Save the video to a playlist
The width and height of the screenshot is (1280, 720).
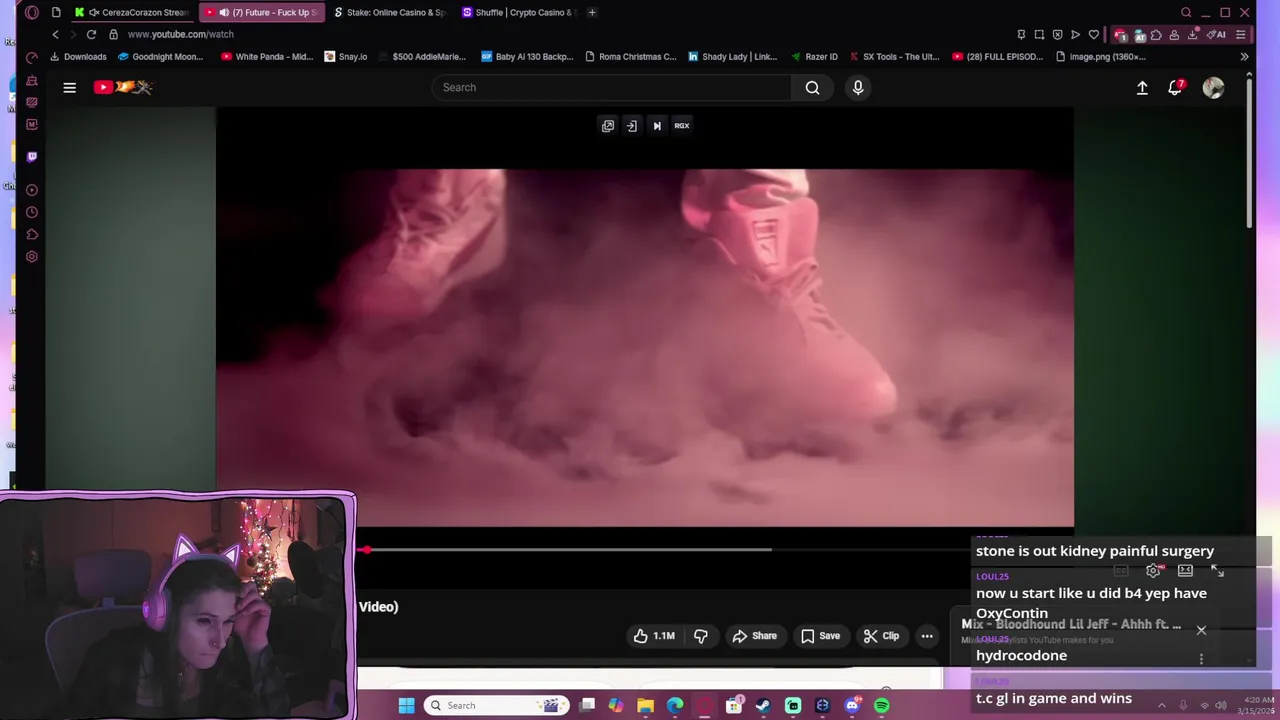coord(820,636)
